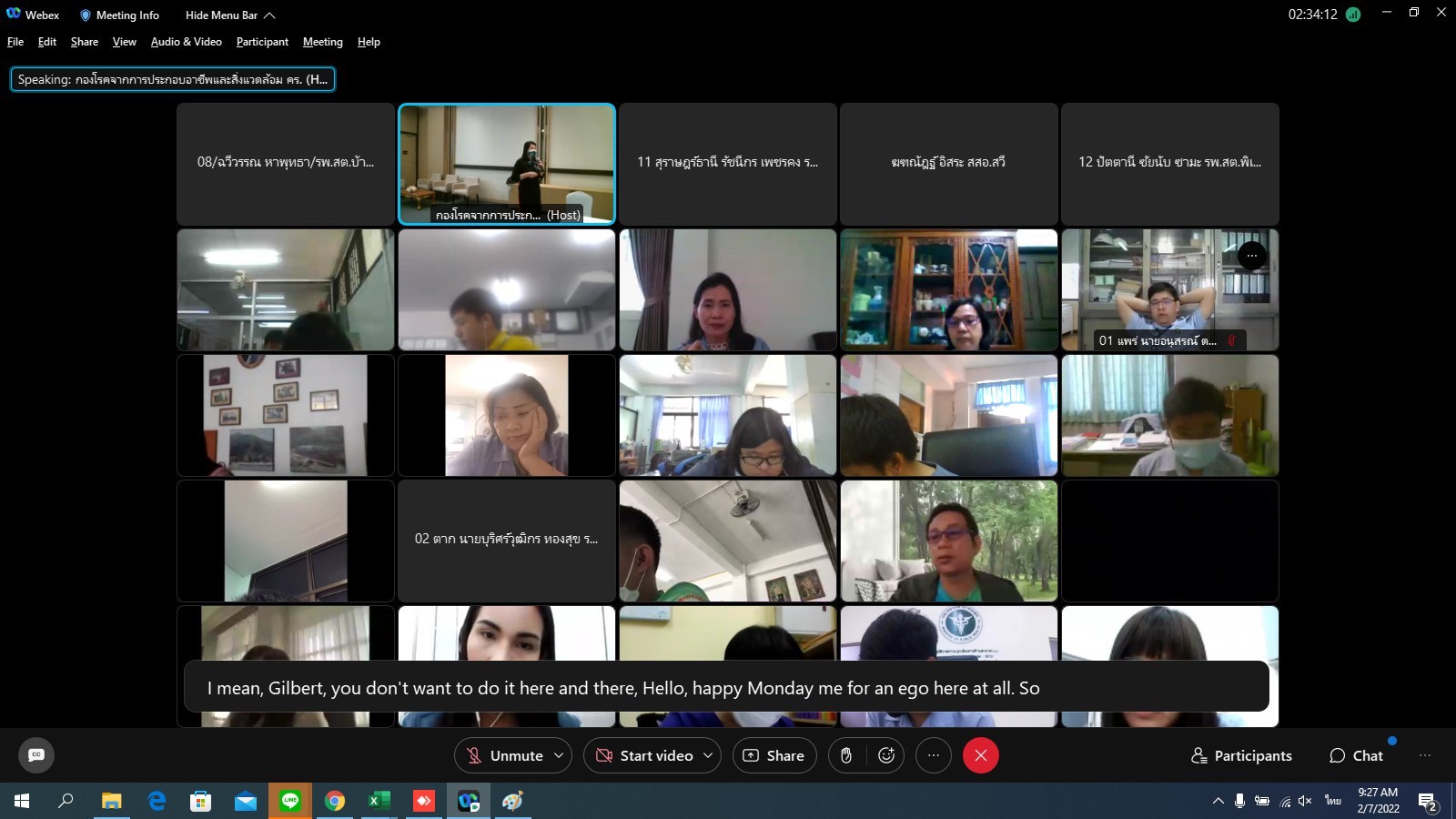1456x819 pixels.
Task: Select the host's video thumbnail
Action: (x=507, y=164)
